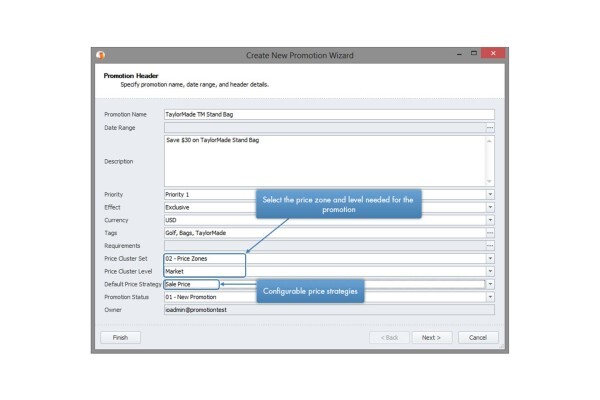
Task: Click the '01 - New Promotion' status value
Action: (x=191, y=297)
